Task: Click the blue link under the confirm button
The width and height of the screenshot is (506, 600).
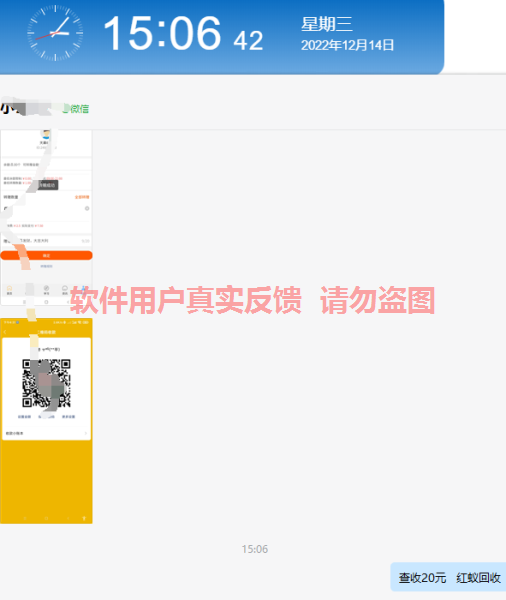Action: coord(46,266)
